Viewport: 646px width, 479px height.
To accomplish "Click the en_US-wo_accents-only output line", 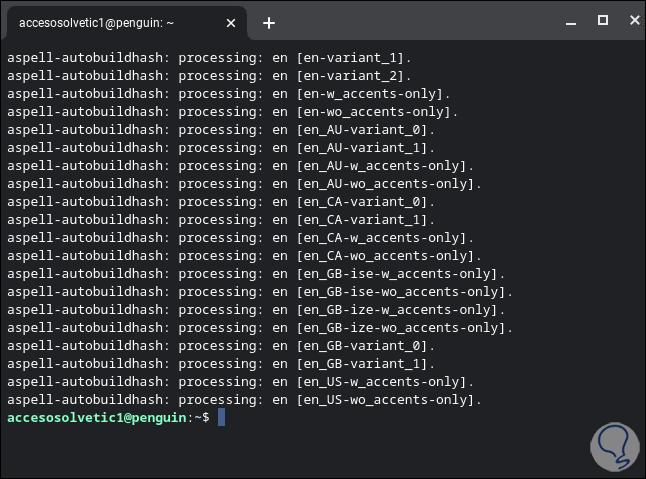I will click(x=244, y=400).
